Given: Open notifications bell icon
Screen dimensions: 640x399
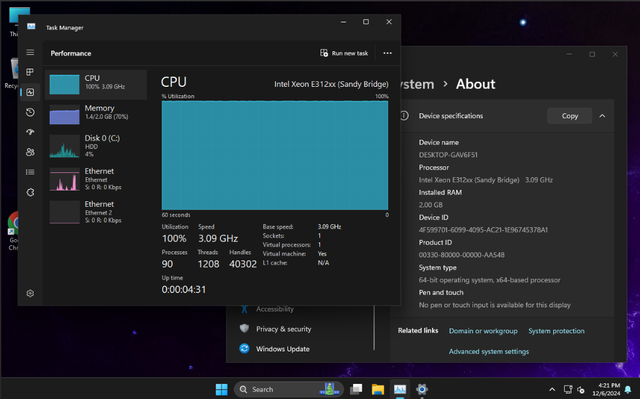Looking at the screenshot, I should (628, 390).
